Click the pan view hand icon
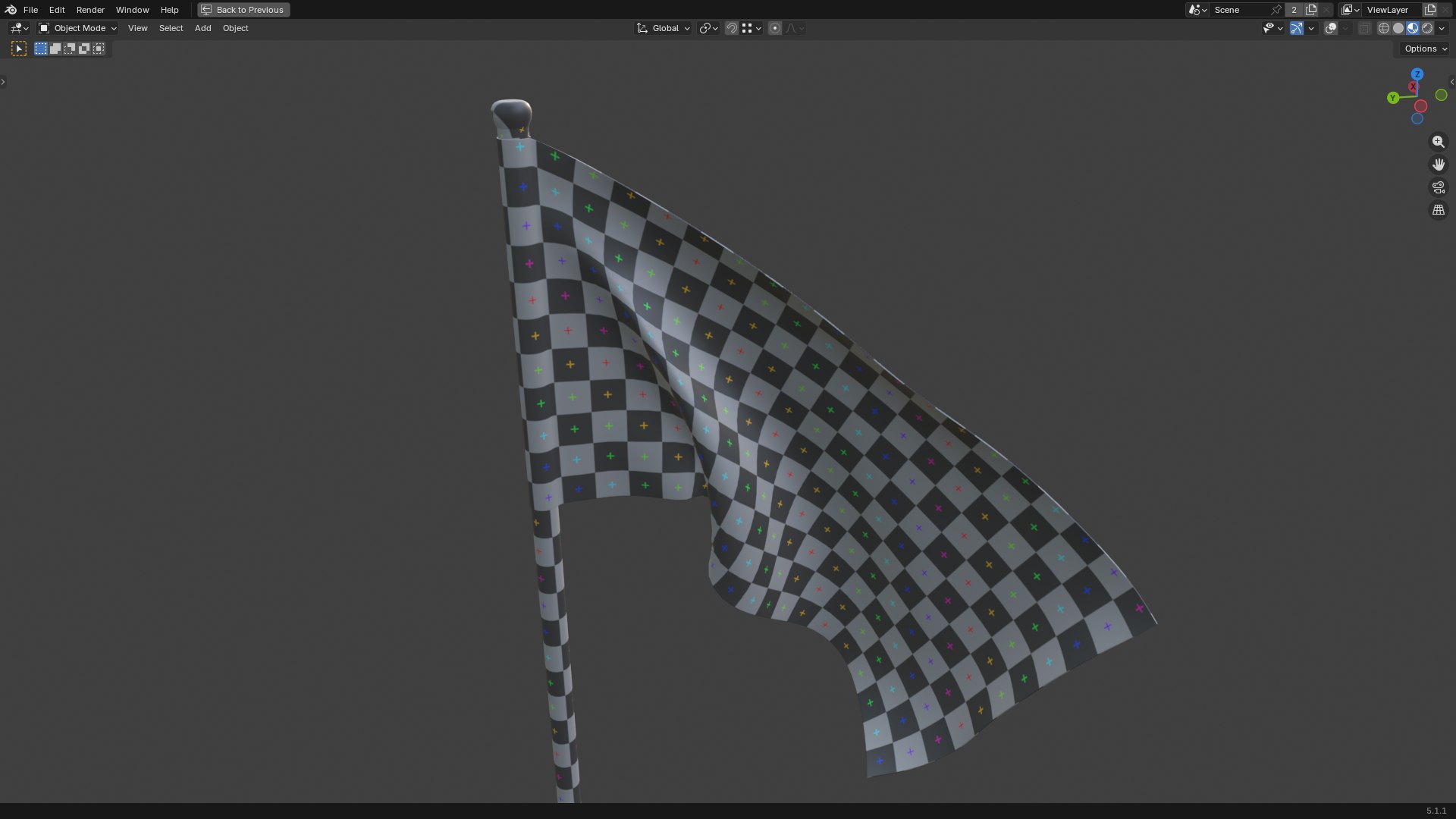This screenshot has height=819, width=1456. click(x=1439, y=165)
